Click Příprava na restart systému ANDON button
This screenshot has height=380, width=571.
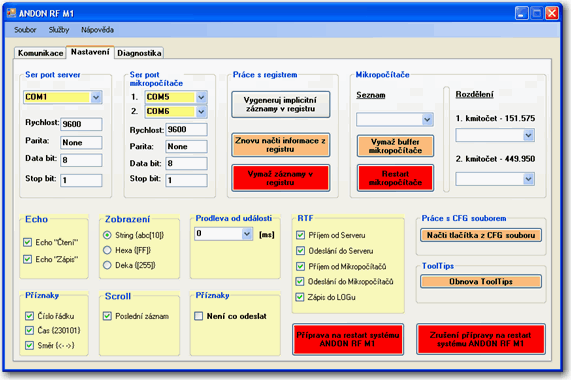pos(348,339)
